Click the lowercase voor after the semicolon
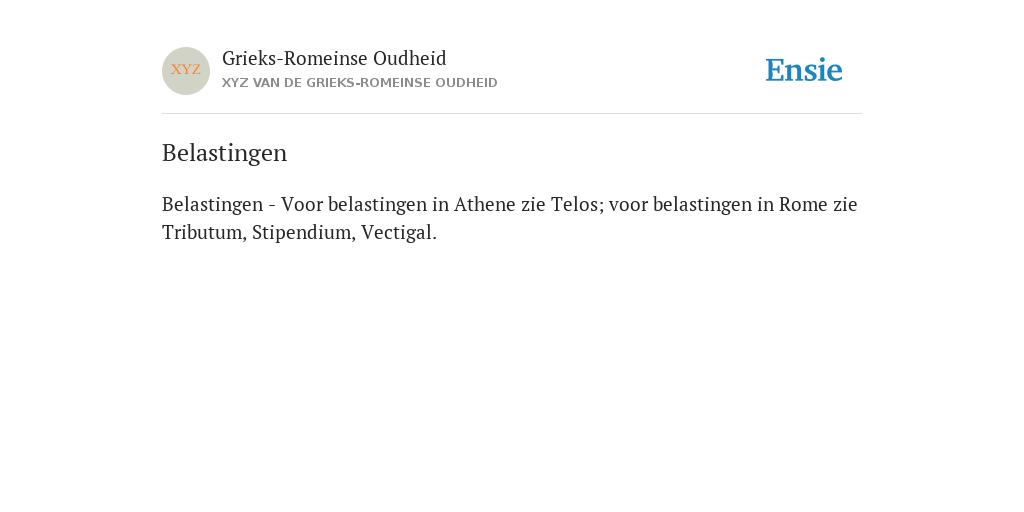 (628, 205)
